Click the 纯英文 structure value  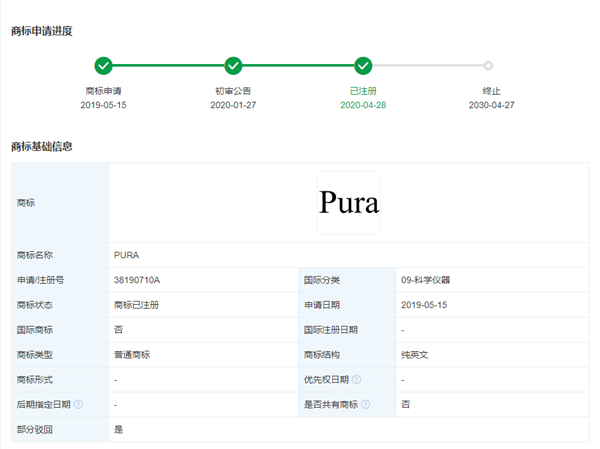(414, 355)
